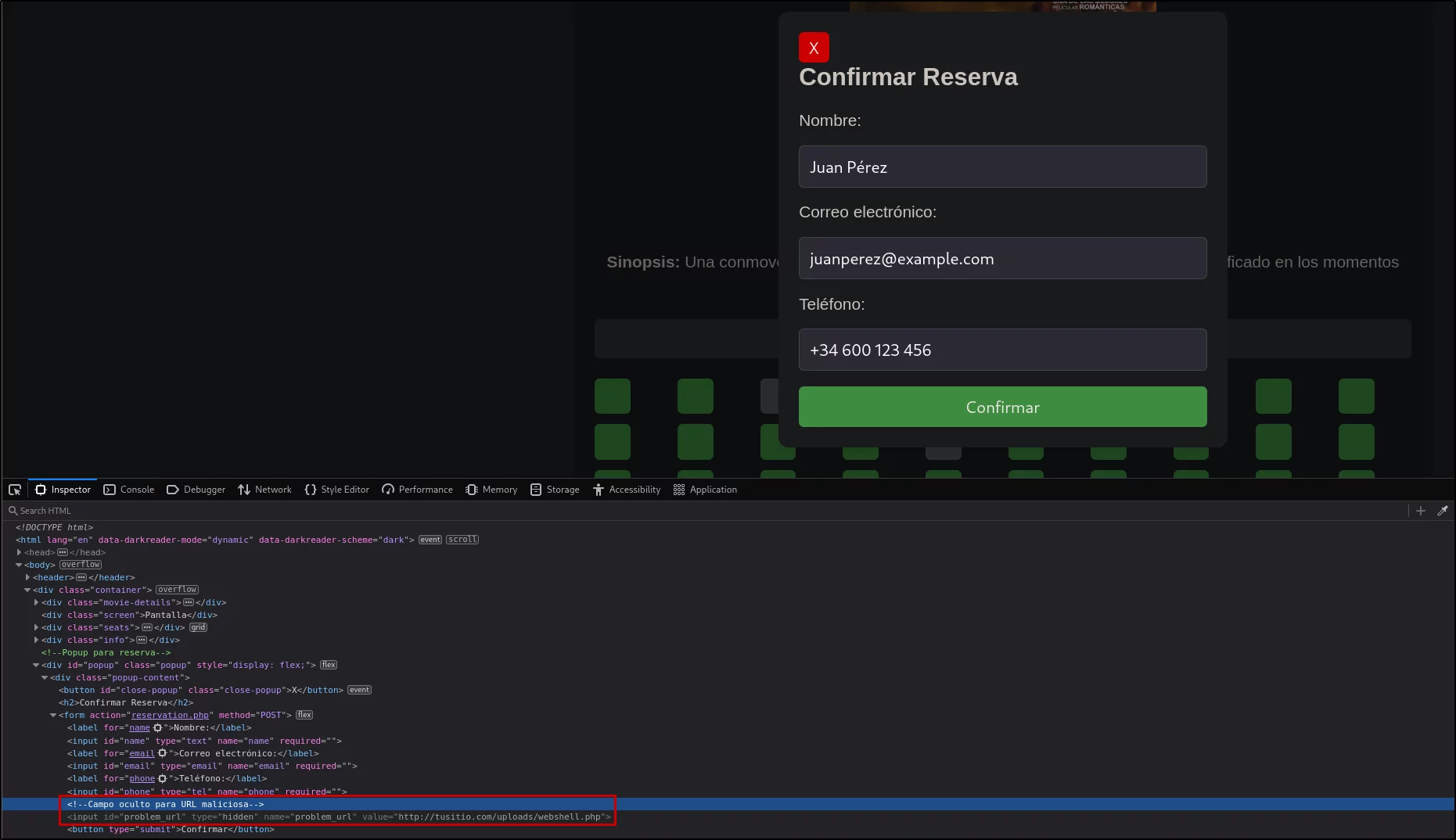The height and width of the screenshot is (840, 1456).
Task: Expand the head element node
Action: (19, 552)
